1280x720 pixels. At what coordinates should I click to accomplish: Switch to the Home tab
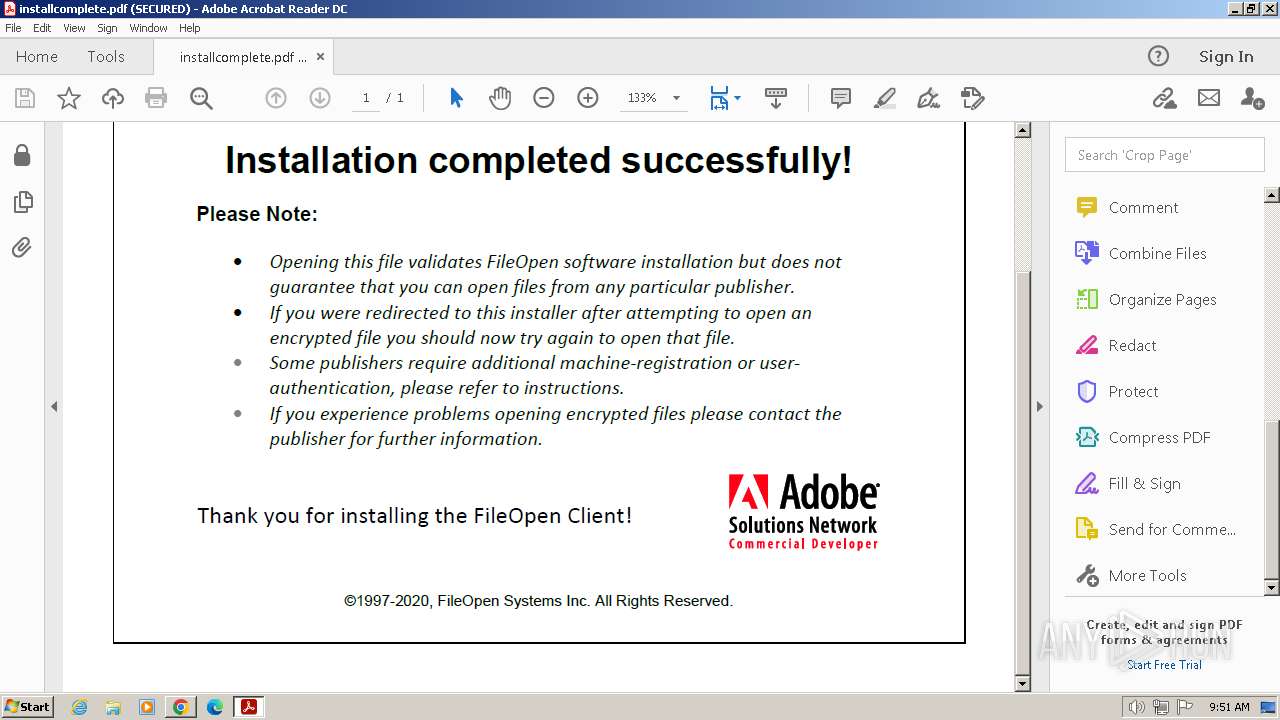pos(37,57)
